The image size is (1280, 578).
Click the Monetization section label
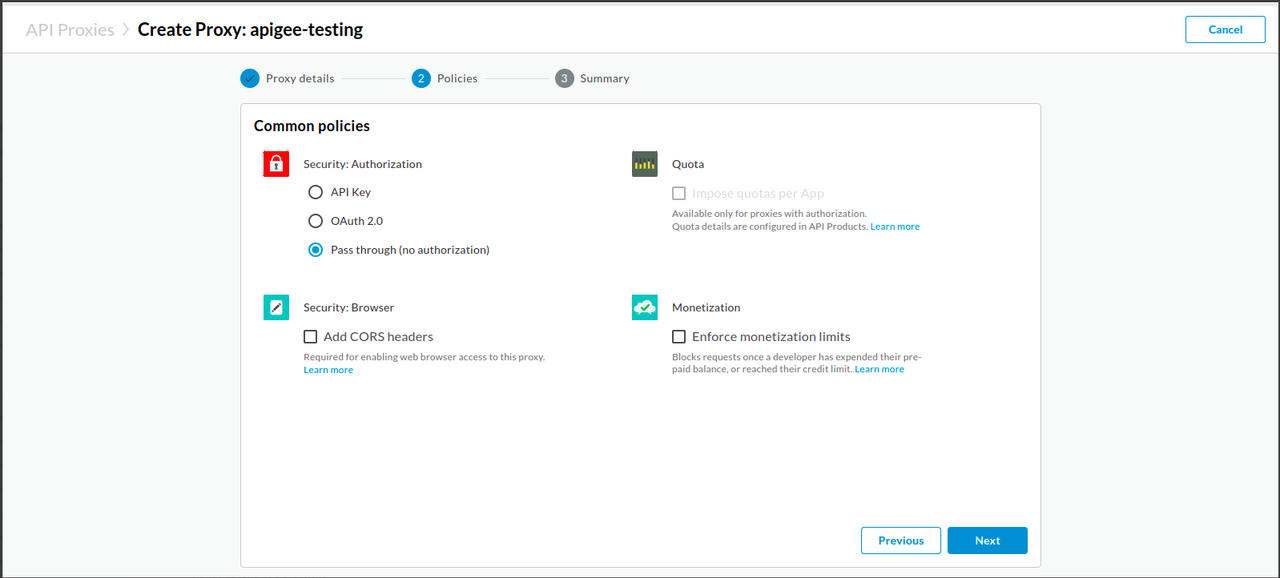(x=706, y=308)
